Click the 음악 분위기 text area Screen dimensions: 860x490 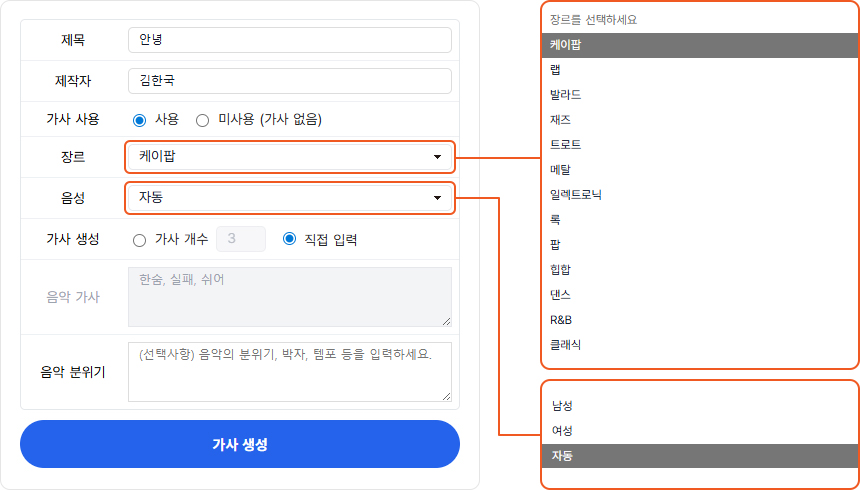[x=290, y=372]
